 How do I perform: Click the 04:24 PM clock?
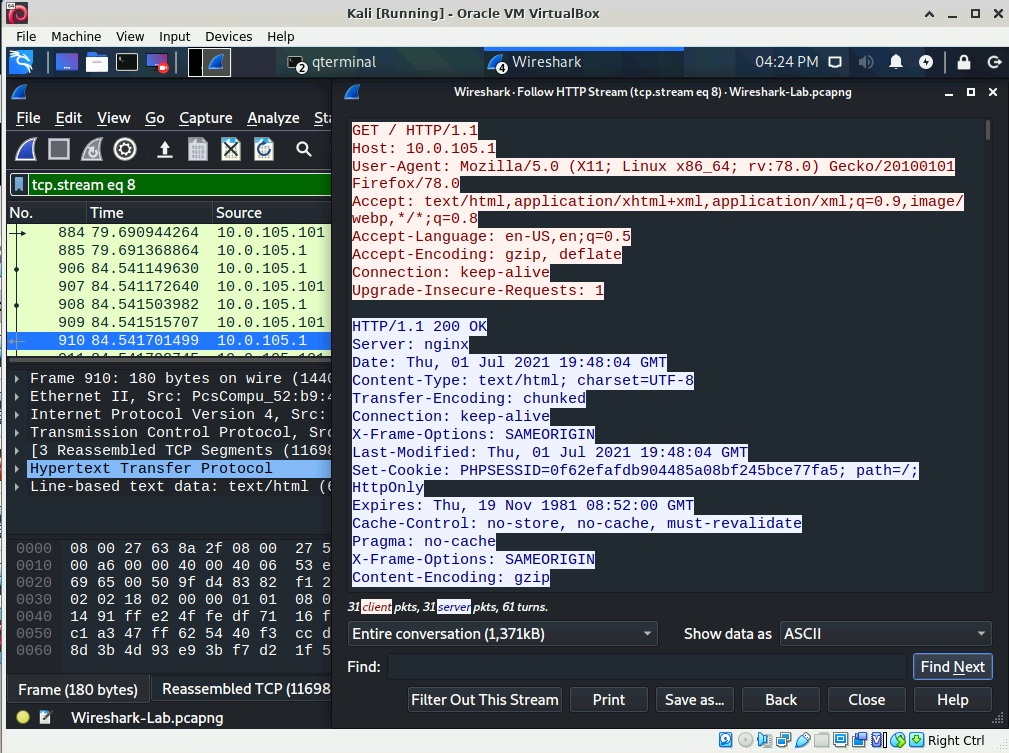pos(786,62)
